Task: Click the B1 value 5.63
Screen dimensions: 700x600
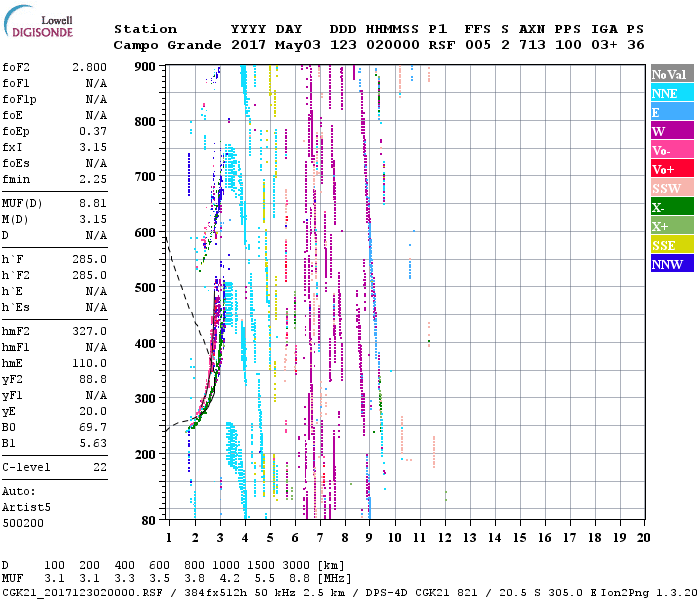Action: (x=93, y=443)
